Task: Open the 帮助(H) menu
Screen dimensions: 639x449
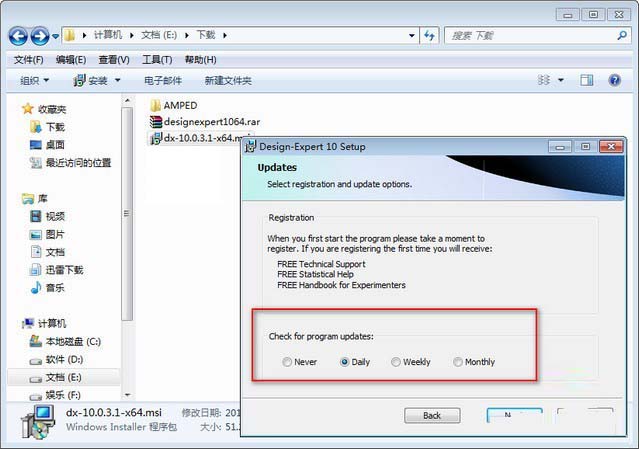Action: tap(201, 60)
